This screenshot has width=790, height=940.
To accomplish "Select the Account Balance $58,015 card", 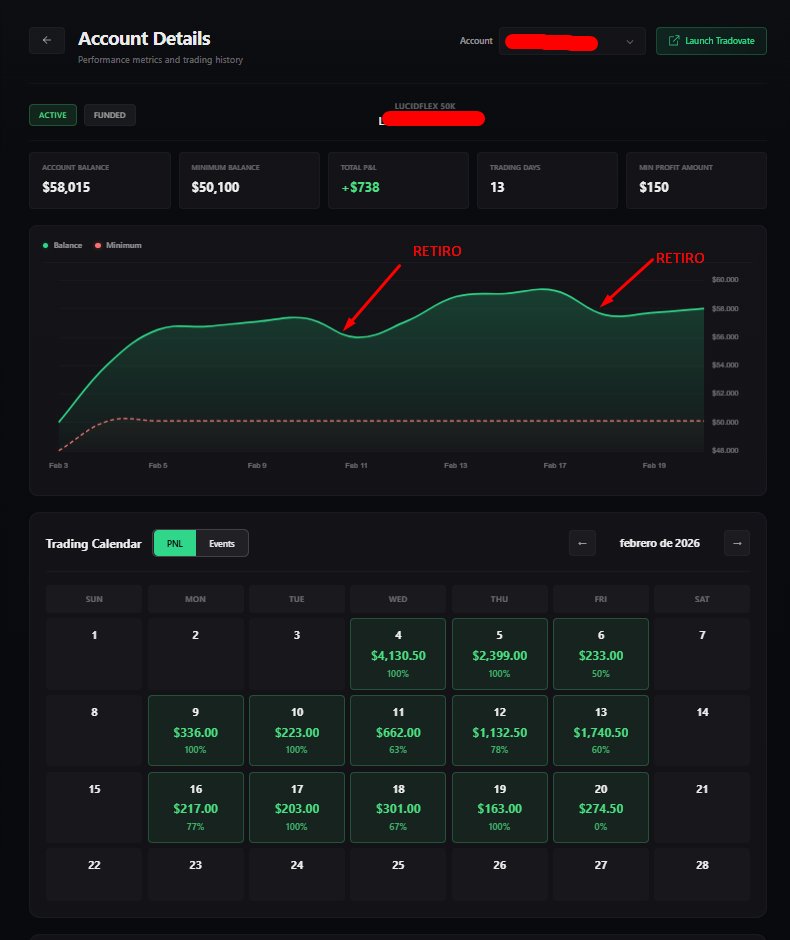I will pos(100,180).
